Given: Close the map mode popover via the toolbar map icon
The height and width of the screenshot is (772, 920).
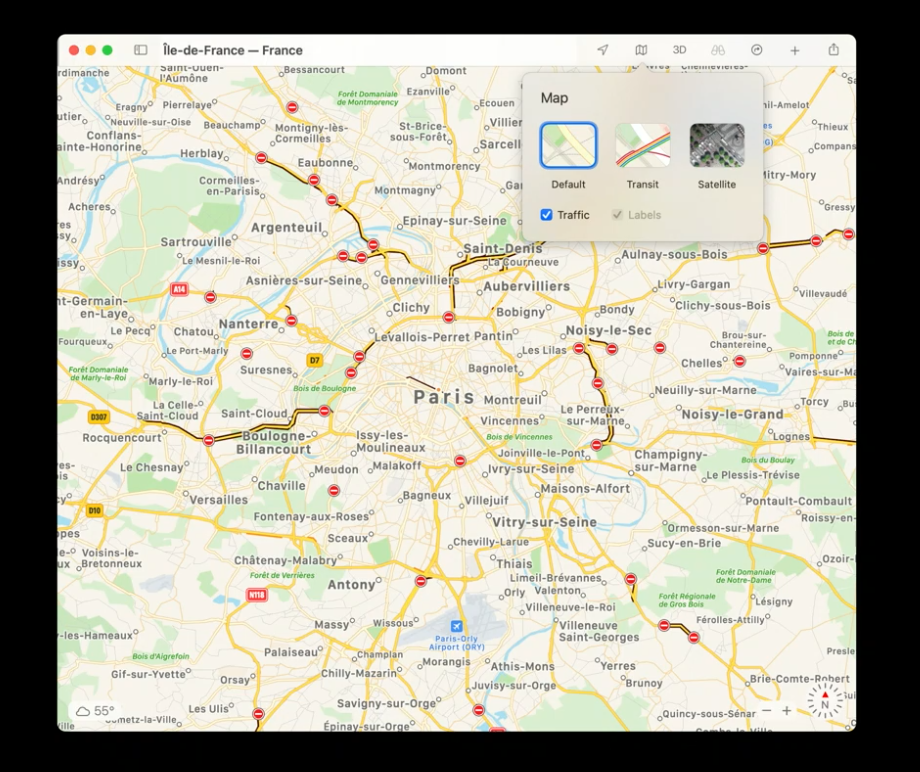Looking at the screenshot, I should tap(641, 50).
